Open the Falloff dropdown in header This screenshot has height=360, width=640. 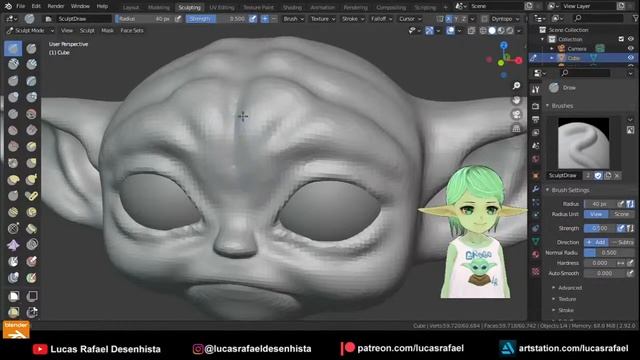381,19
